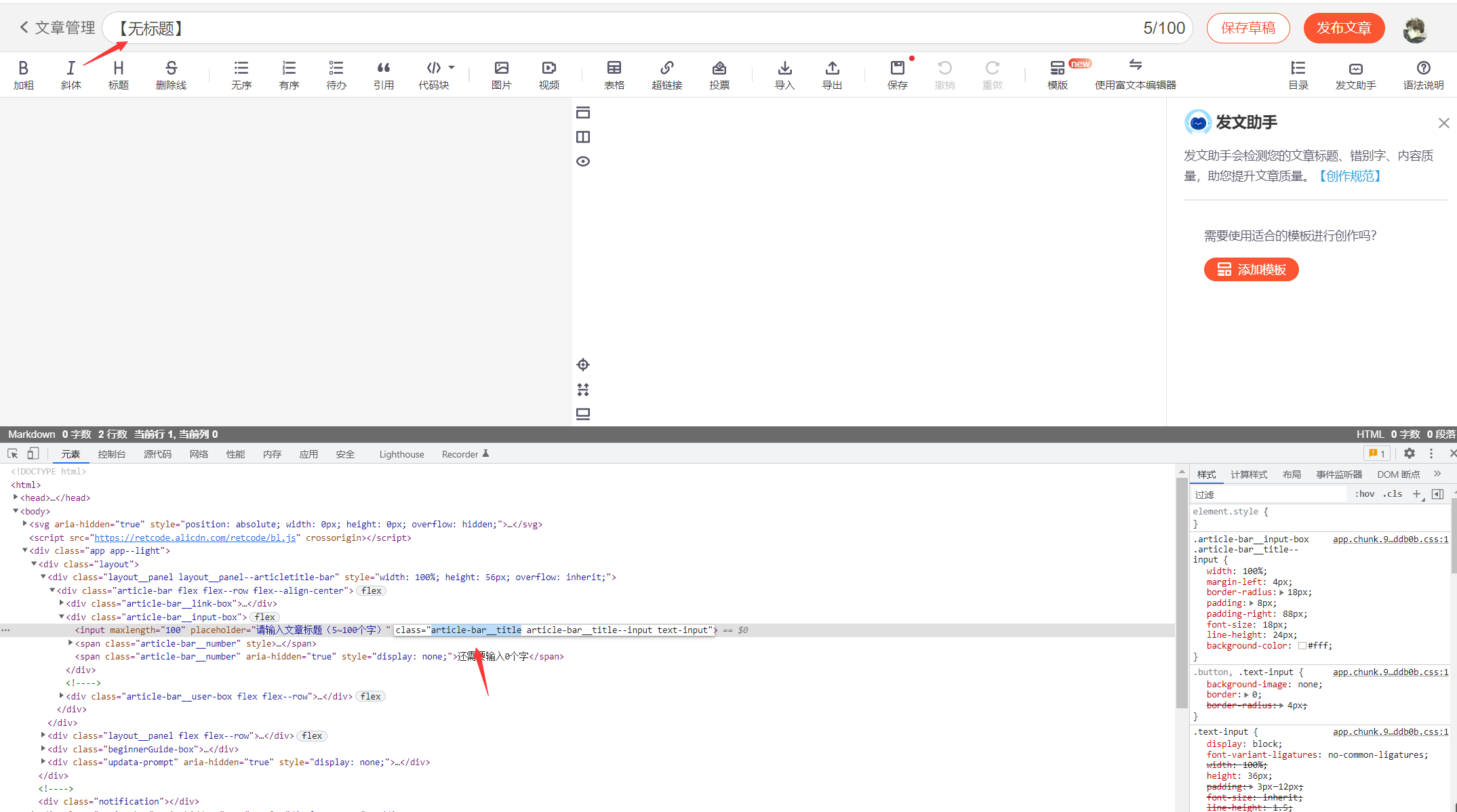Toggle the device toolbar icon in DevTools

(x=33, y=453)
